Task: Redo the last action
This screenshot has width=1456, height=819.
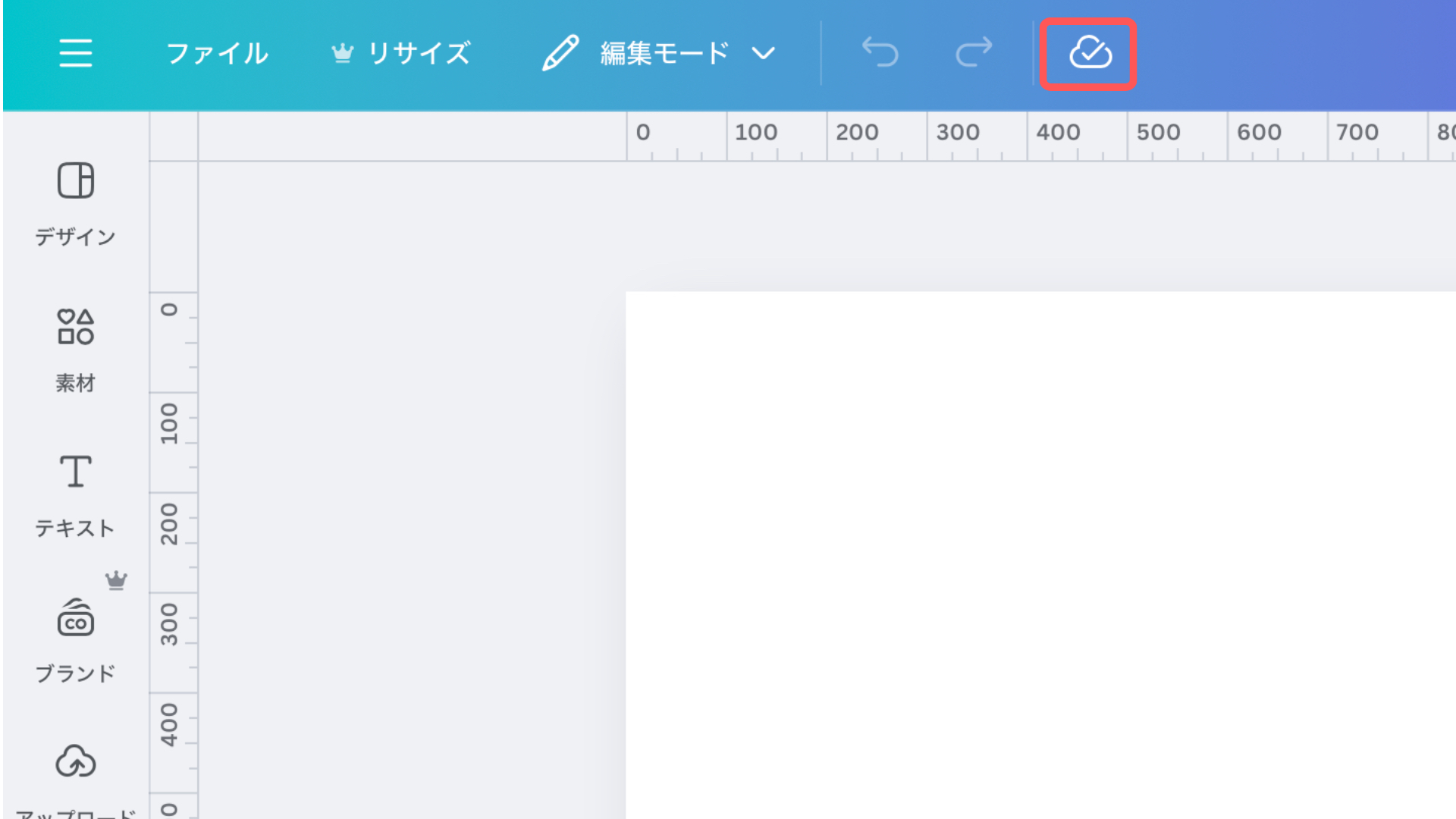Action: [x=974, y=53]
